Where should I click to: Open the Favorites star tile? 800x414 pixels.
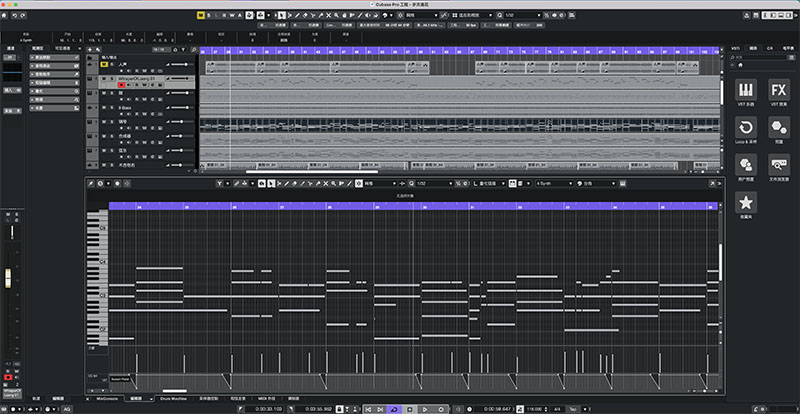(x=746, y=203)
